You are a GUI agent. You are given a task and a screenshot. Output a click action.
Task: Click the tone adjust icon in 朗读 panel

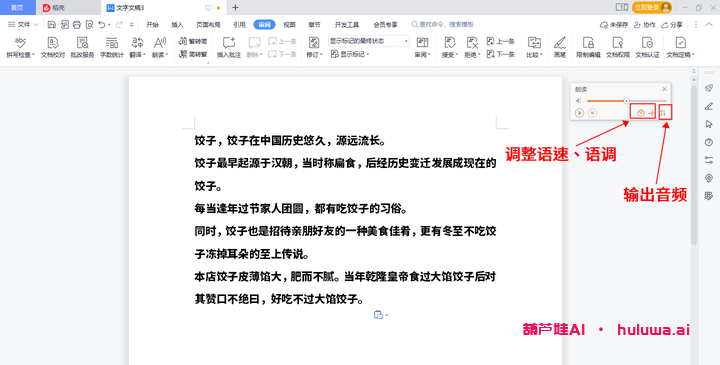click(x=651, y=112)
